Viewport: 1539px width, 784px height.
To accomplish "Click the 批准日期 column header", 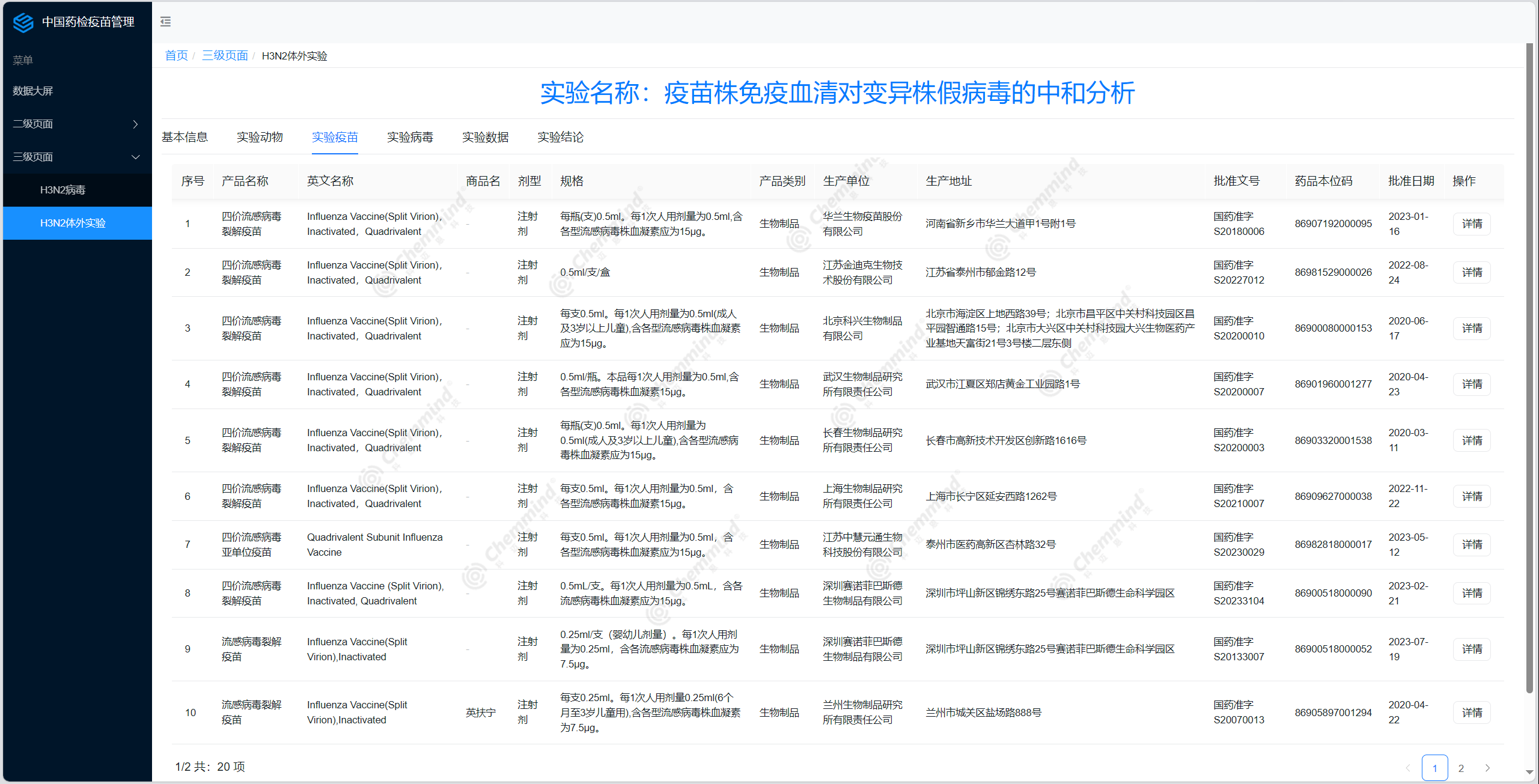I will click(1411, 181).
